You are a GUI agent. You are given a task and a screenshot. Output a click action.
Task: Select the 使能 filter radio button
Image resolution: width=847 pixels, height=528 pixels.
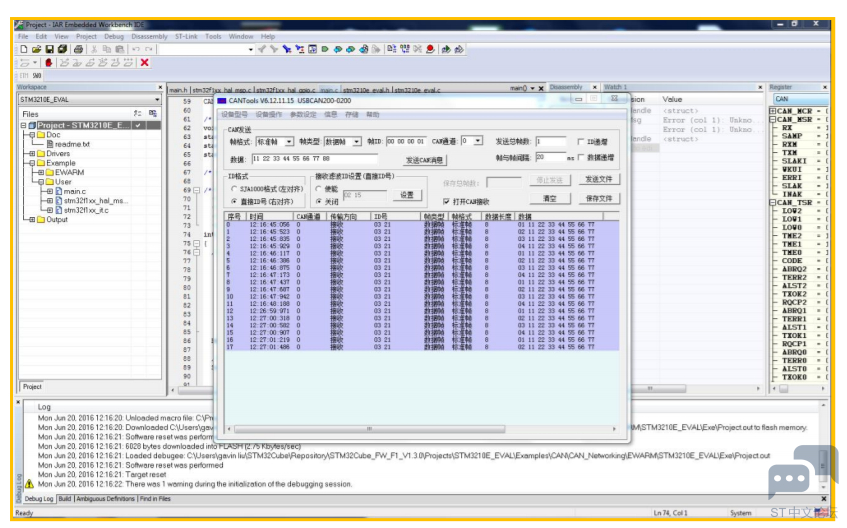319,189
